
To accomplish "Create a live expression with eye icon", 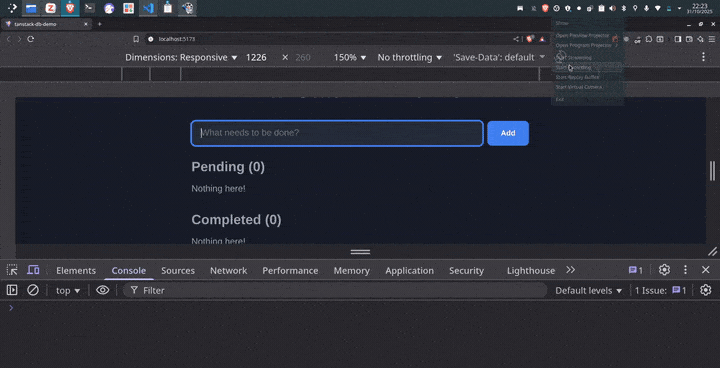I will tap(102, 290).
